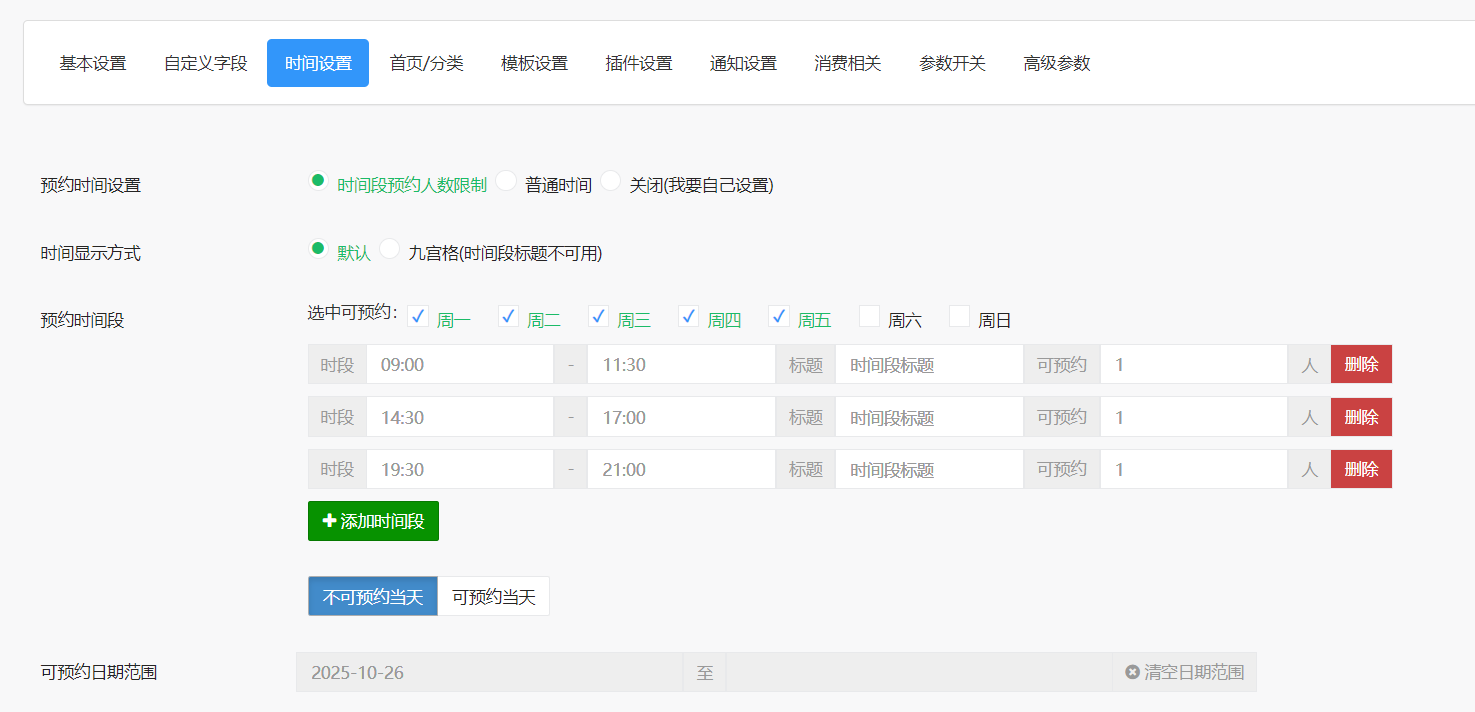Click the 添加时间段 green button
The image size is (1475, 712).
373,521
